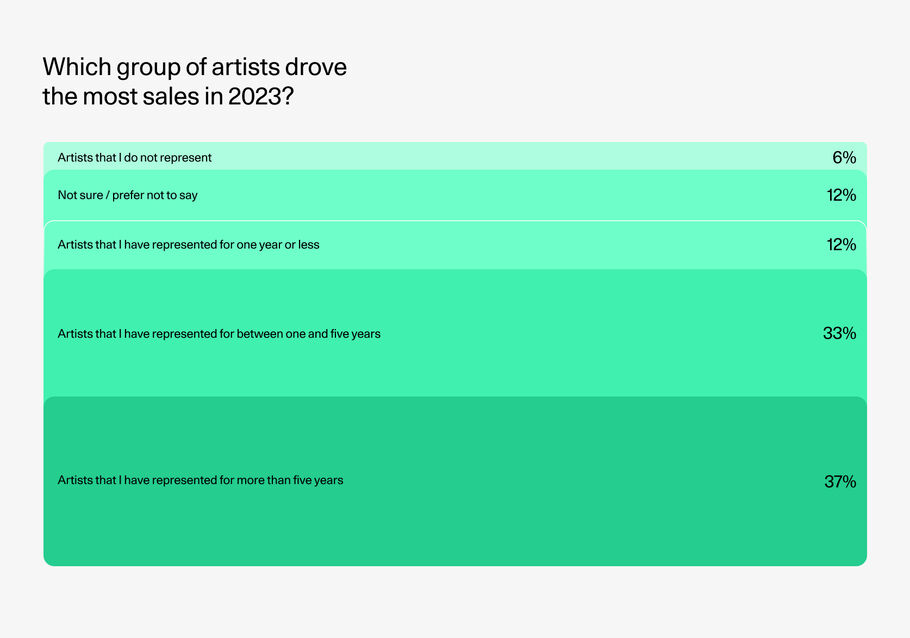Select the 12% value for one year or less
The height and width of the screenshot is (638, 910).
pyautogui.click(x=841, y=244)
